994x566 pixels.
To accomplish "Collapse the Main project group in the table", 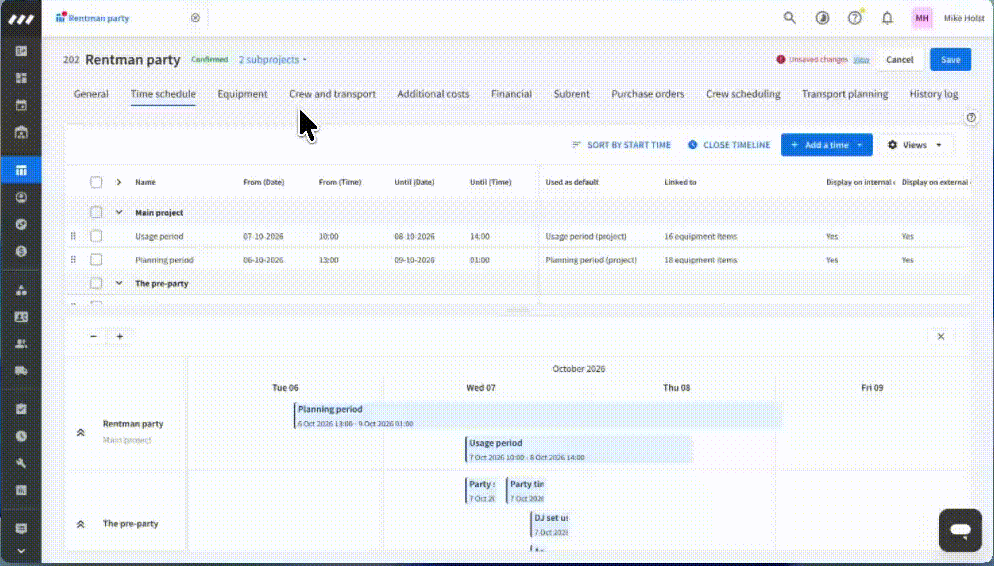I will coord(119,212).
